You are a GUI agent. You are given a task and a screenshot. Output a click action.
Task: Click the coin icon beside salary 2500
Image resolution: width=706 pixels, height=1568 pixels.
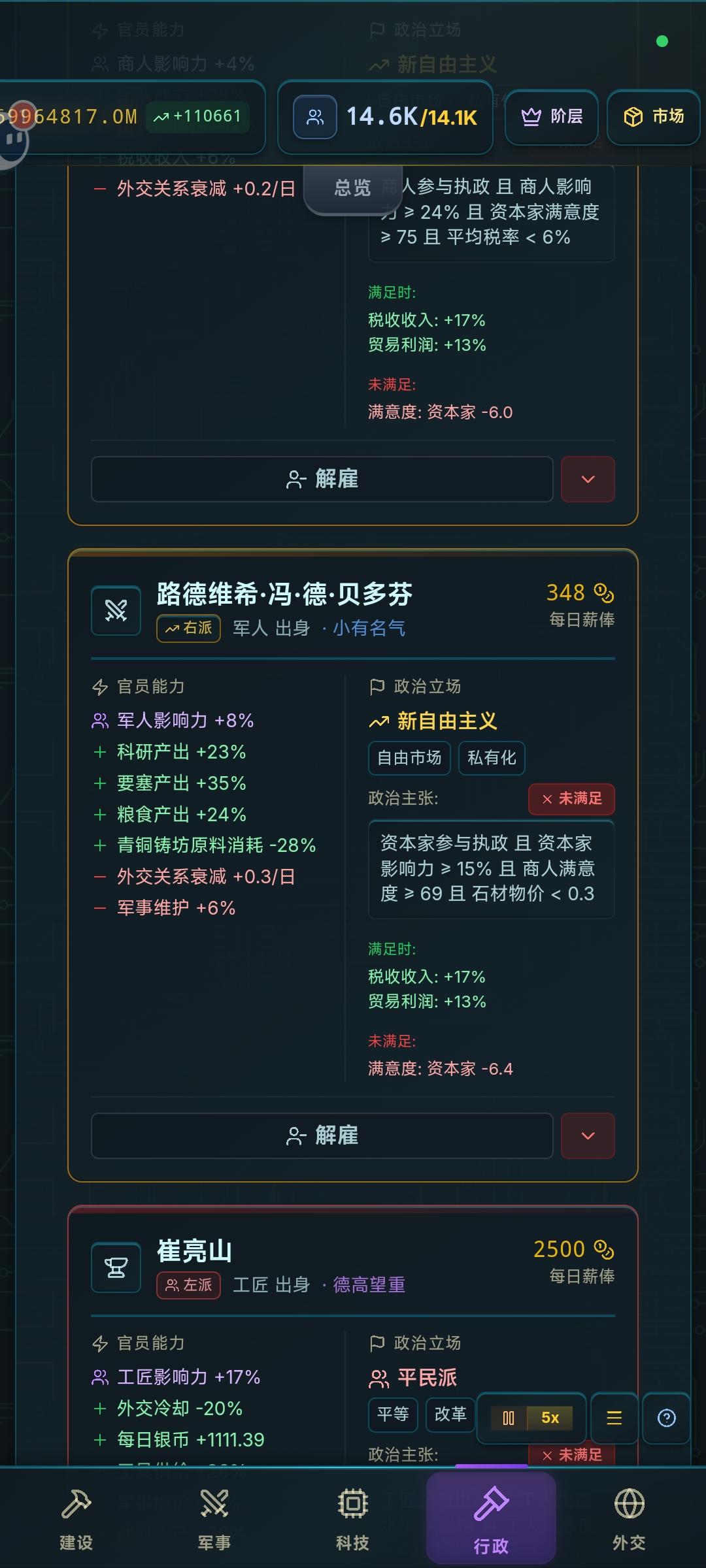tap(603, 1250)
